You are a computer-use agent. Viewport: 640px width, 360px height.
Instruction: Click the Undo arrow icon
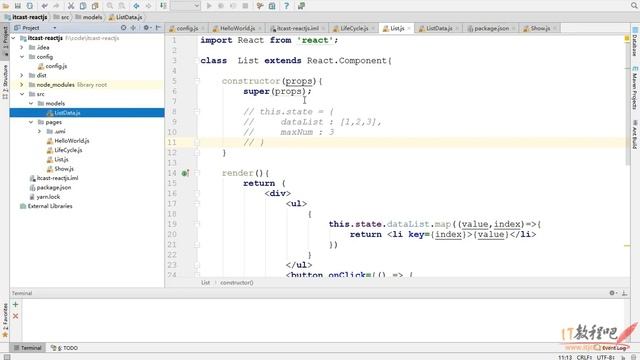44,6
